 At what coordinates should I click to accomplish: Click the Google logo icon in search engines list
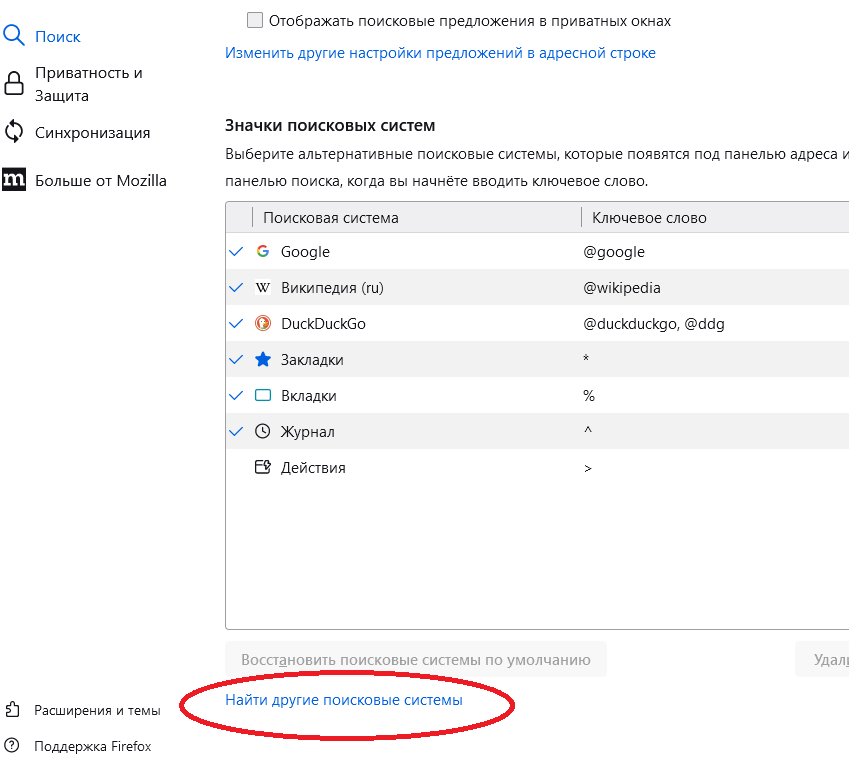click(263, 252)
